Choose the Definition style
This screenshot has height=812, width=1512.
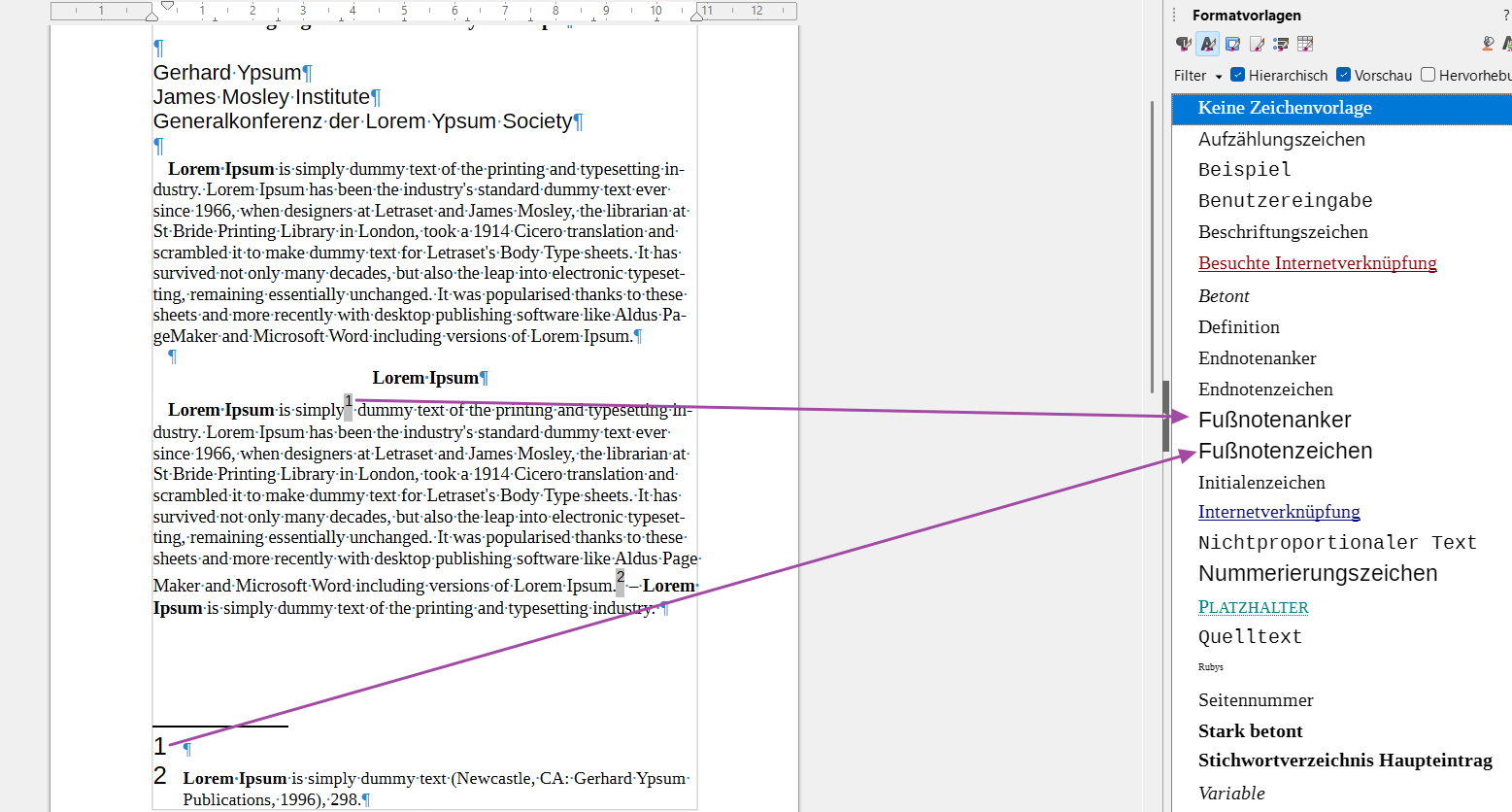pyautogui.click(x=1238, y=327)
